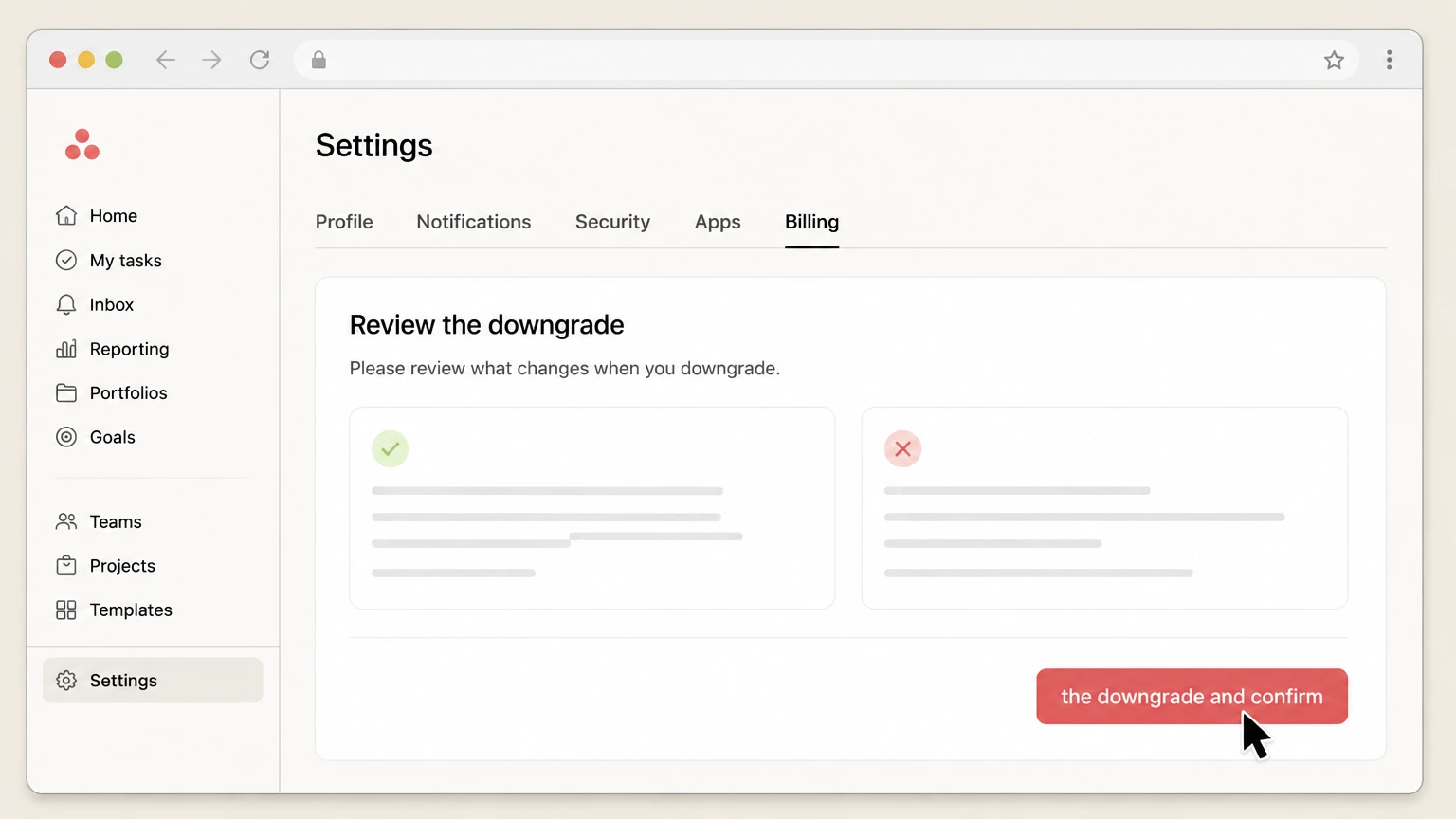Screen dimensions: 1456x819
Task: Click the Inbox label
Action: point(112,304)
